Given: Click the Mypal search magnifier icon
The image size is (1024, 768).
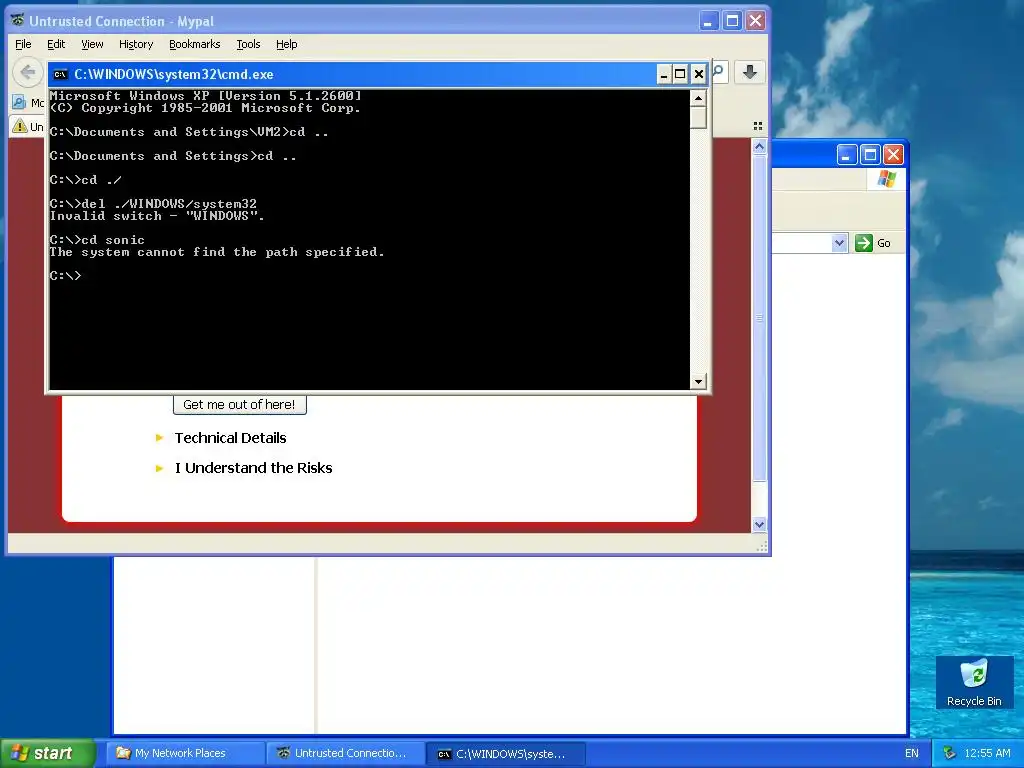Looking at the screenshot, I should pos(719,71).
